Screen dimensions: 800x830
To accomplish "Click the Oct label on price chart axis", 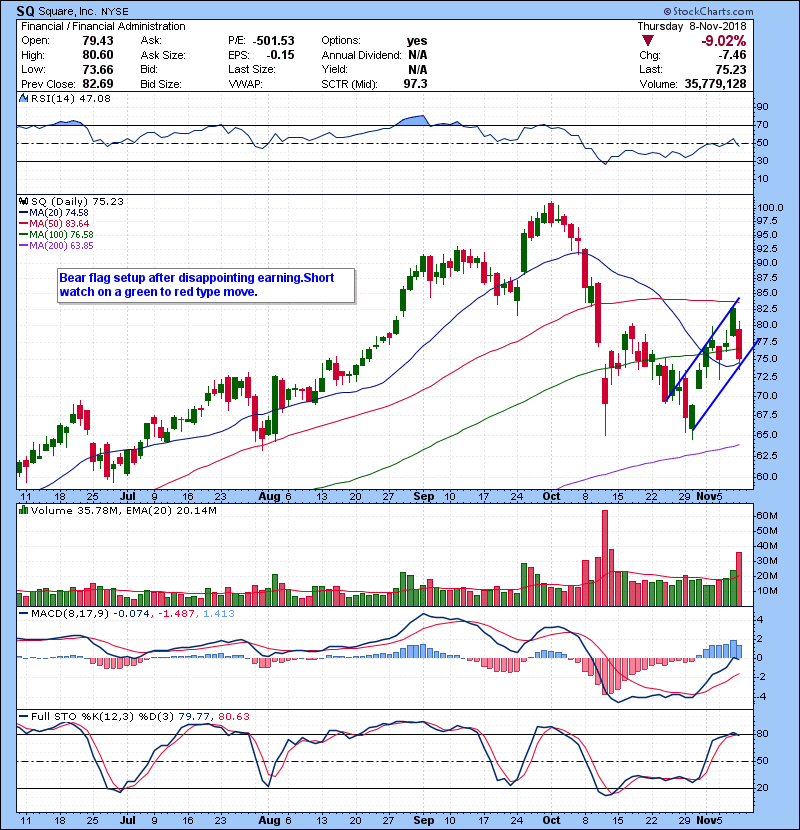I will (551, 496).
